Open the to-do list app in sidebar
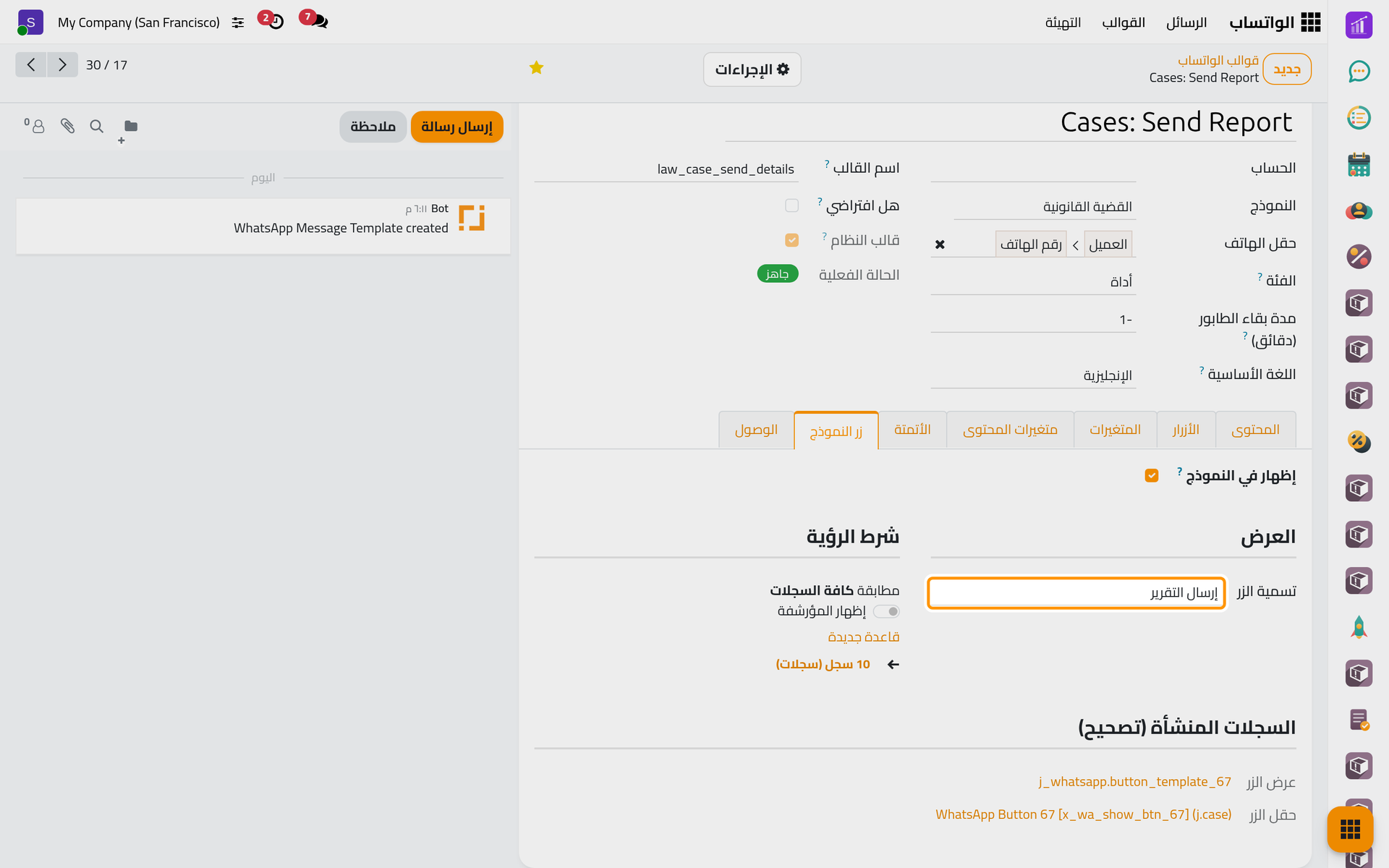The image size is (1389, 868). (1359, 118)
